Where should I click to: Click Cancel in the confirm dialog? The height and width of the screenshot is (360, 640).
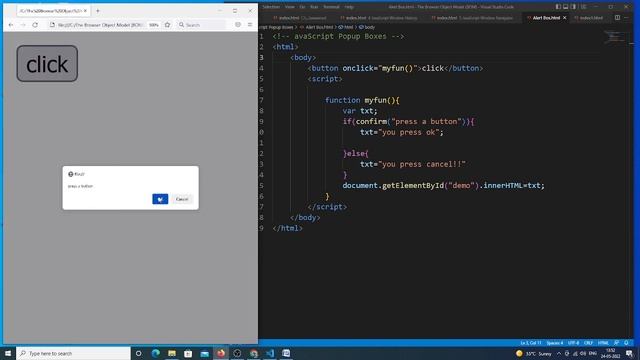tap(182, 199)
